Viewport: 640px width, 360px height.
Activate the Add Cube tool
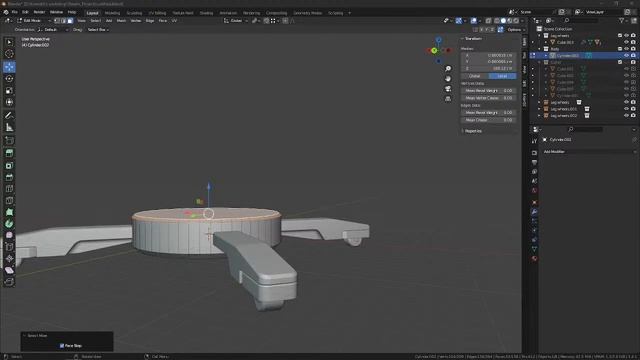point(9,140)
